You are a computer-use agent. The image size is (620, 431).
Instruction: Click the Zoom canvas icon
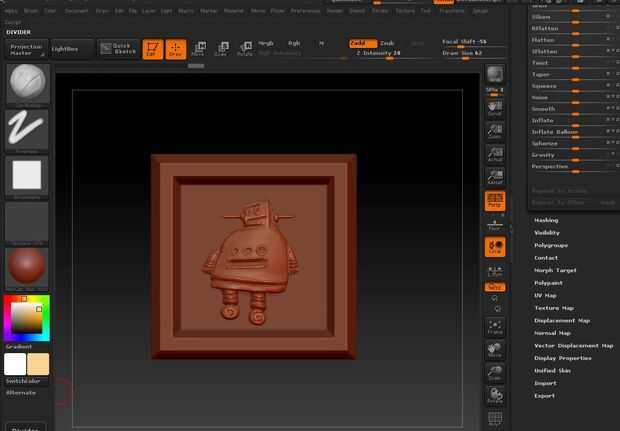(x=495, y=131)
